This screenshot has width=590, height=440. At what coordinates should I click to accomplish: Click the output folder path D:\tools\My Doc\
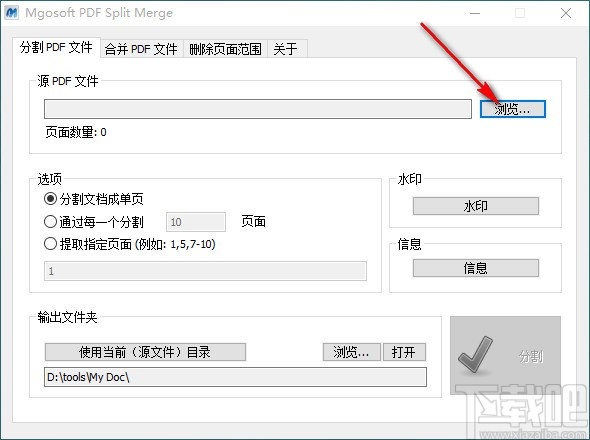click(x=236, y=377)
